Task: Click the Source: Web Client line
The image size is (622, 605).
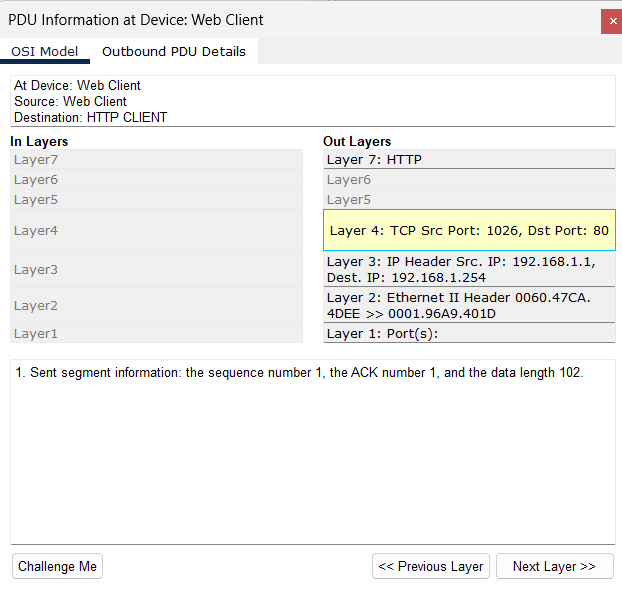Action: click(x=70, y=102)
